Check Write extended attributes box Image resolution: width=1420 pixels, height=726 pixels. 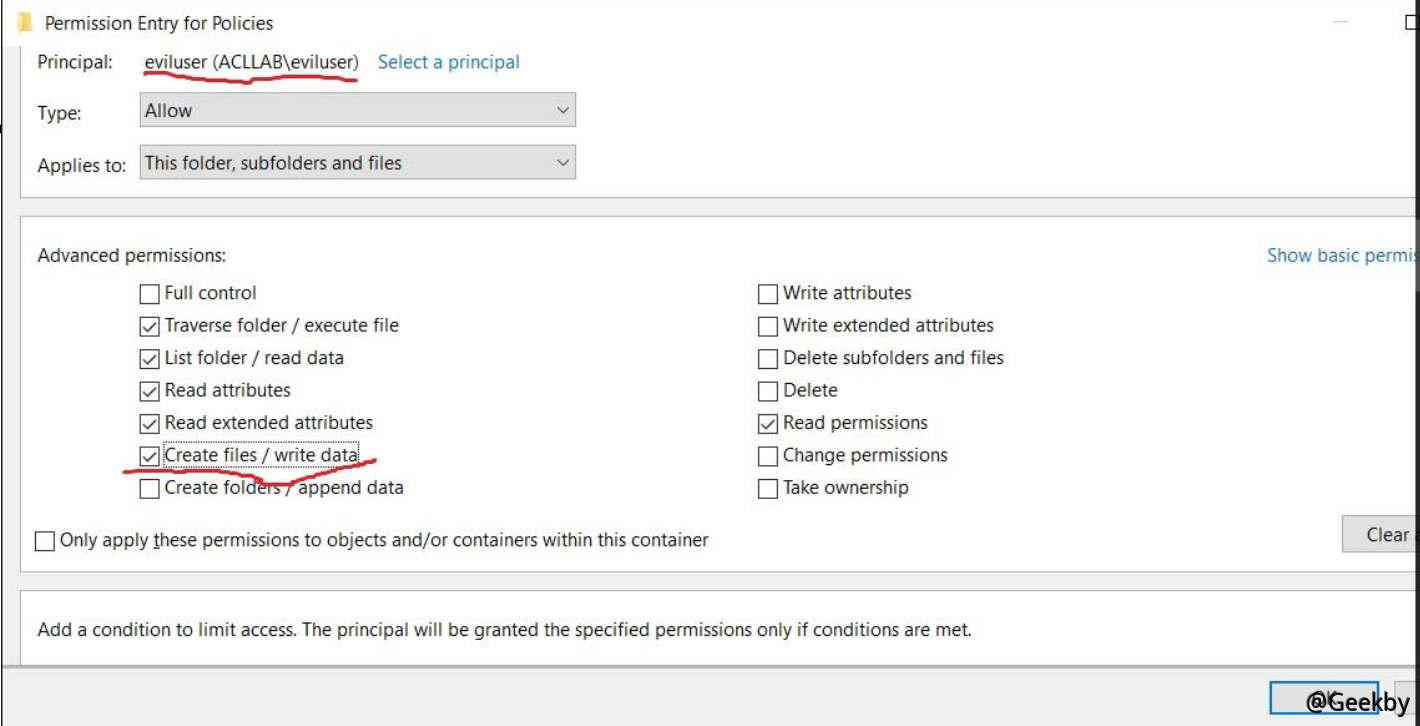(768, 326)
